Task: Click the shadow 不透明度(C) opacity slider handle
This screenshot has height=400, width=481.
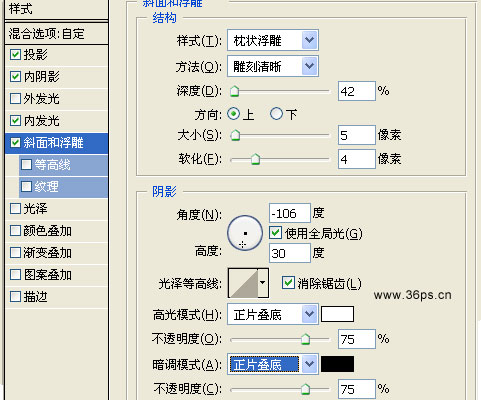Action: 305,389
